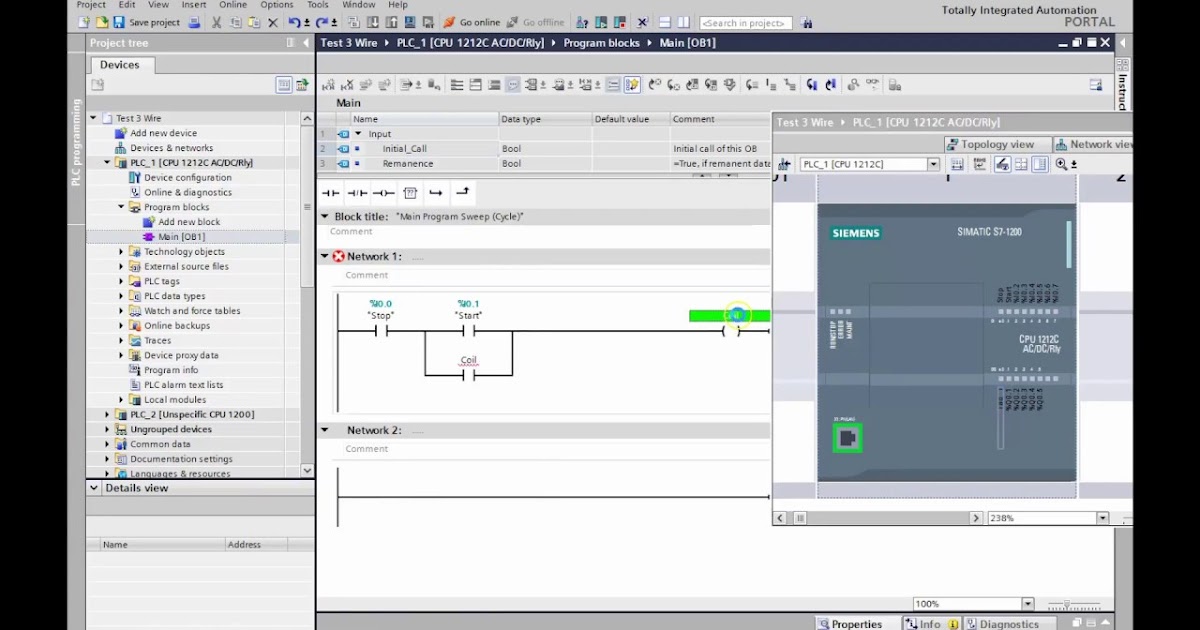The width and height of the screenshot is (1200, 630).
Task: Select PLC alarm text lists item
Action: [183, 385]
